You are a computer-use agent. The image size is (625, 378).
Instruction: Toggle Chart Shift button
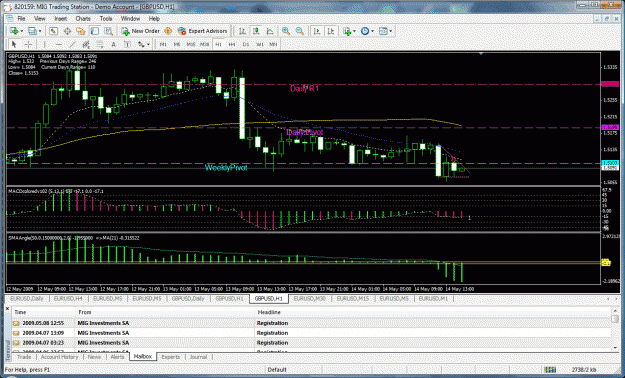pos(331,31)
